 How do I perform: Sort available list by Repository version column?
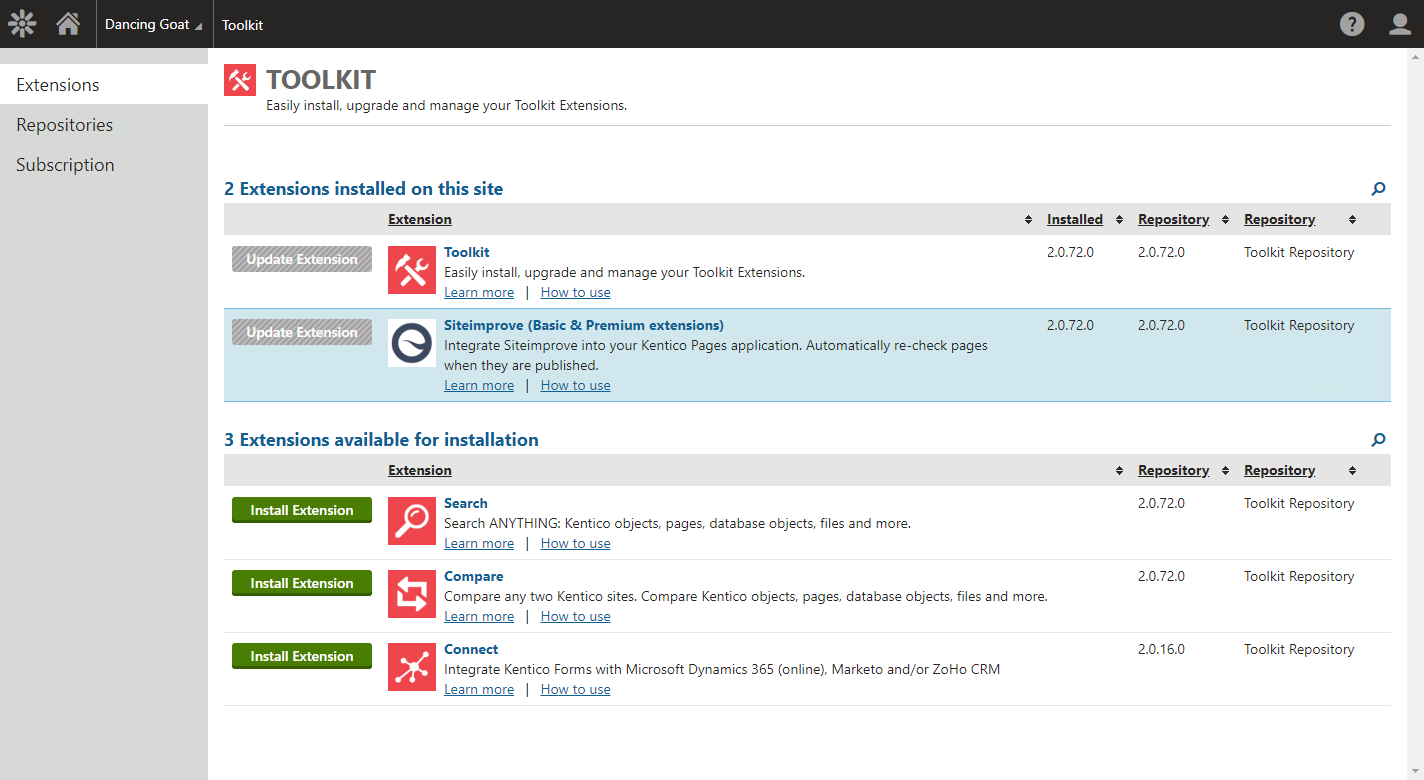1174,470
